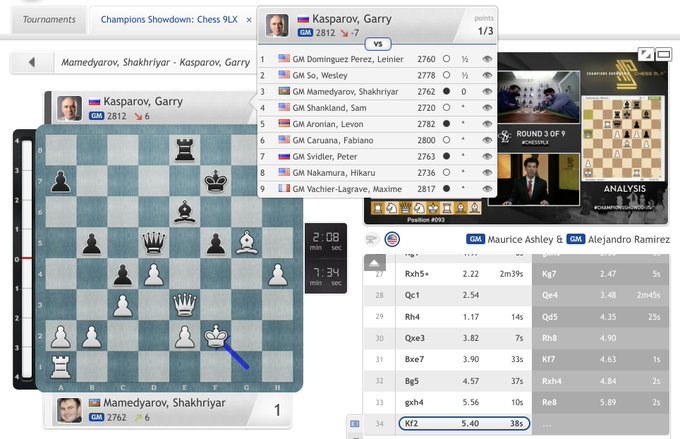680x439 pixels.
Task: Switch to Champions Showdown: Chess 9LX tab
Action: 169,20
